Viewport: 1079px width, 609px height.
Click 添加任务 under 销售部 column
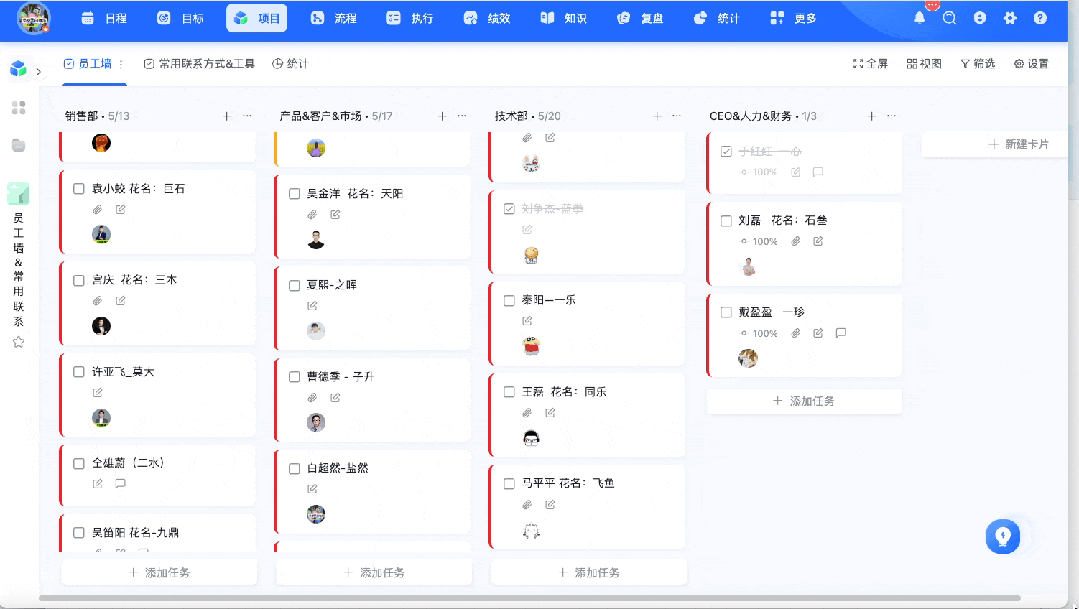(159, 572)
